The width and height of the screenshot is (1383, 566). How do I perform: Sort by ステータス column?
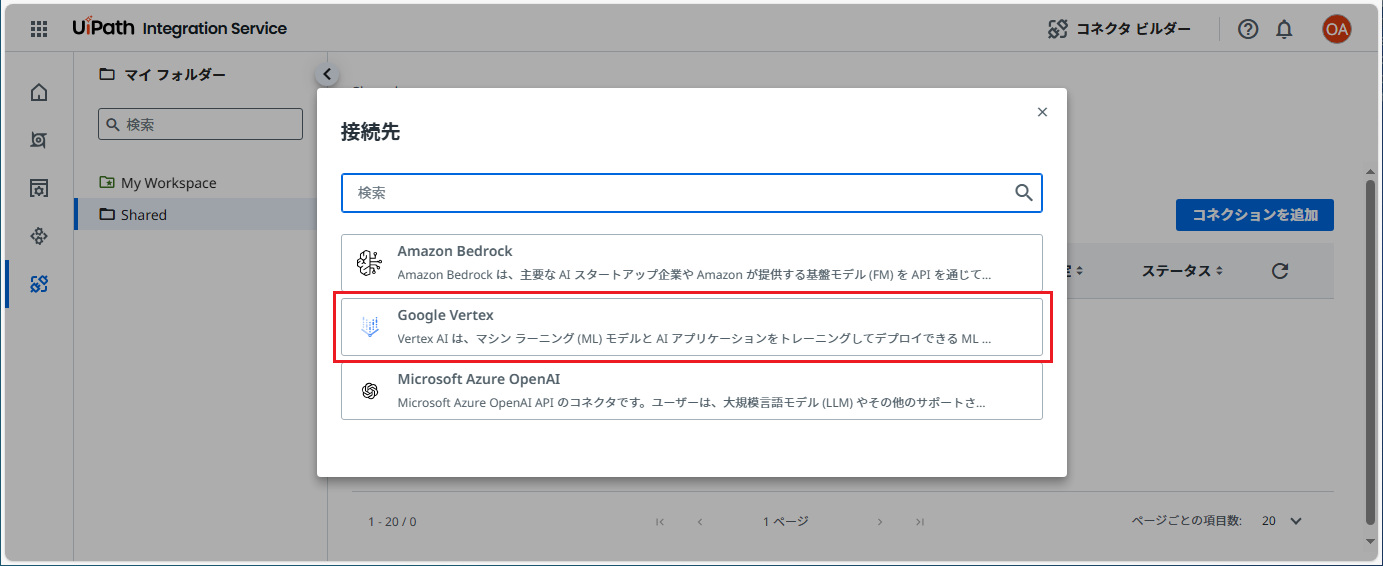click(1182, 271)
